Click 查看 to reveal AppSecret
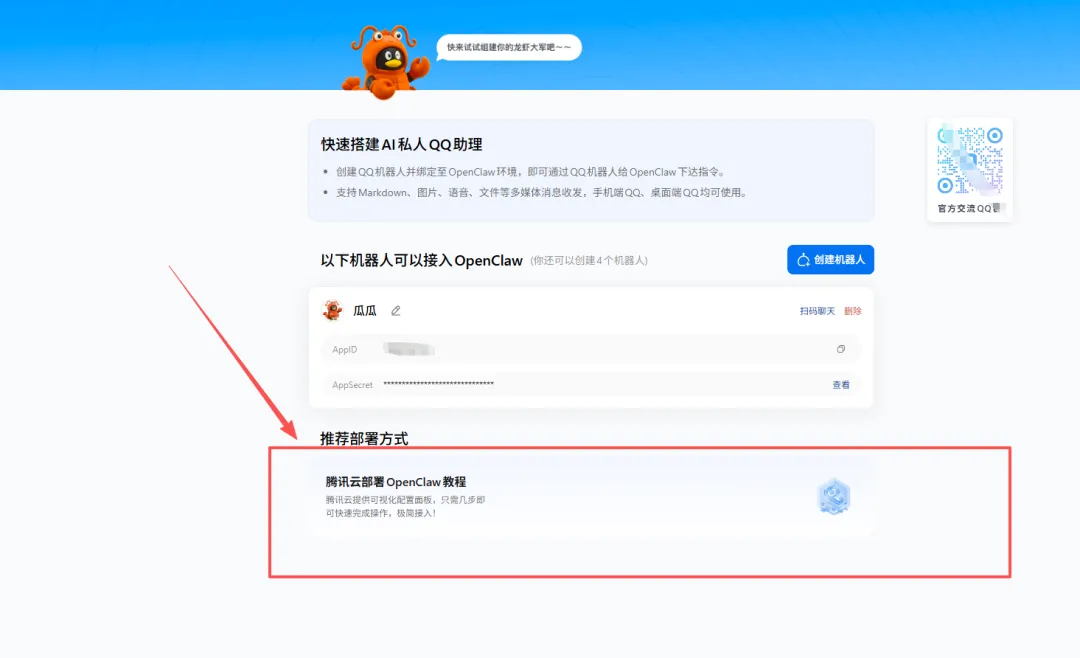The height and width of the screenshot is (658, 1080). pos(840,385)
